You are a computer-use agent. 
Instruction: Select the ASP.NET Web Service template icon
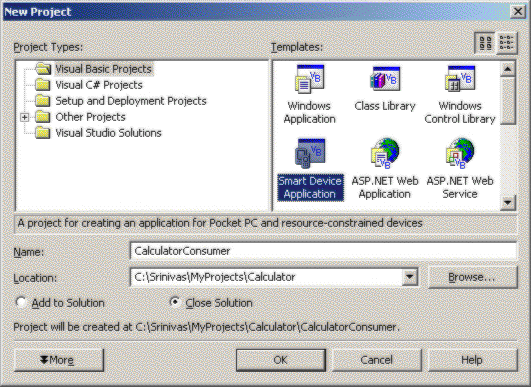460,153
